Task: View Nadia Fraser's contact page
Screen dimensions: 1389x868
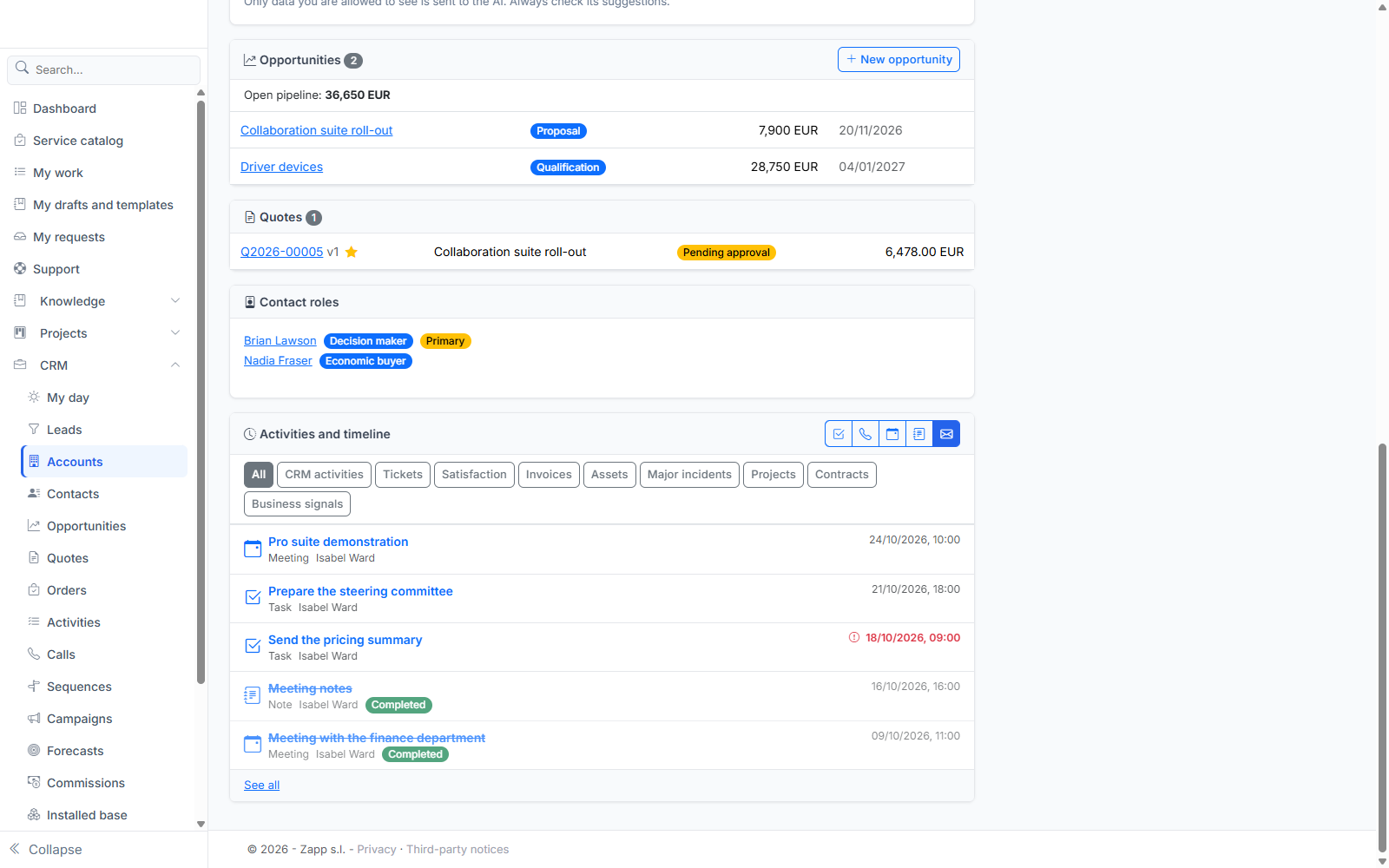Action: [278, 361]
